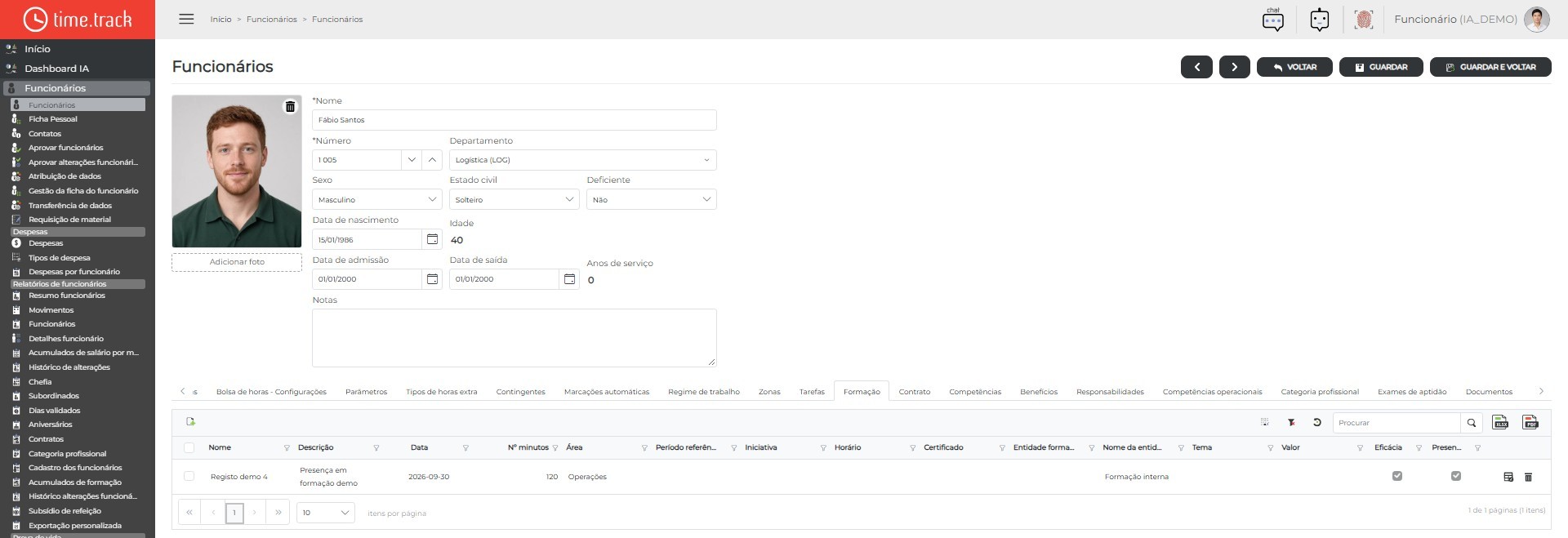Viewport: 1568px width, 538px height.
Task: Open Dashboard IA in sidebar
Action: (x=56, y=69)
